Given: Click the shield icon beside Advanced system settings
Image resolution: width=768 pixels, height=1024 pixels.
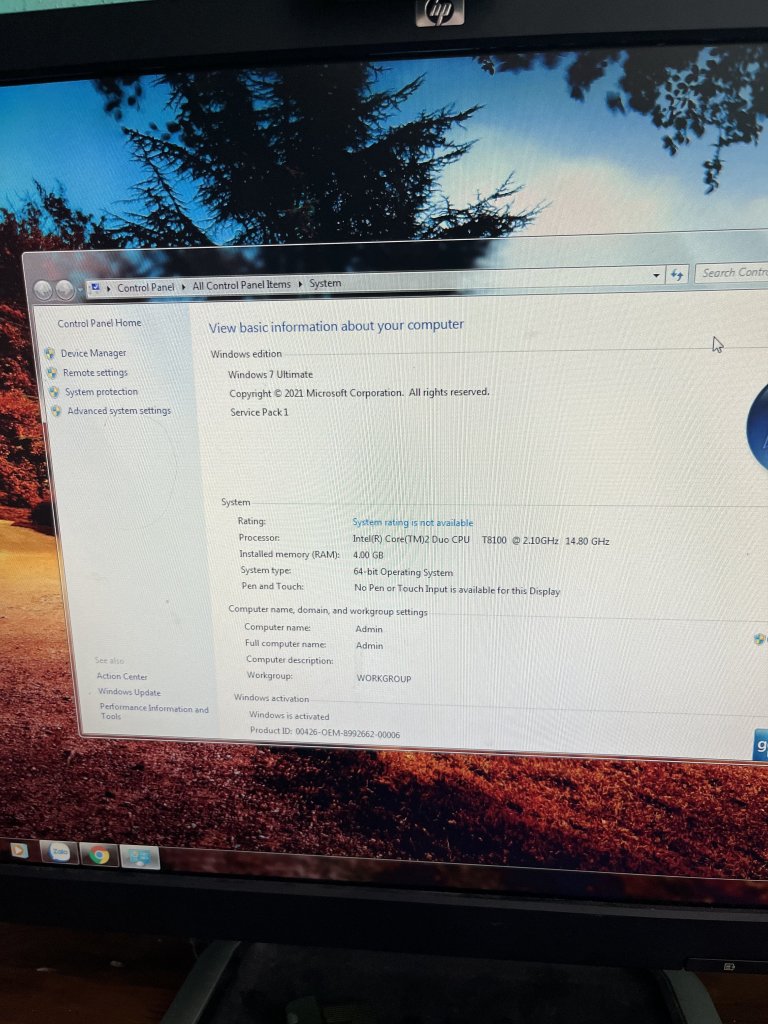Looking at the screenshot, I should tap(56, 411).
